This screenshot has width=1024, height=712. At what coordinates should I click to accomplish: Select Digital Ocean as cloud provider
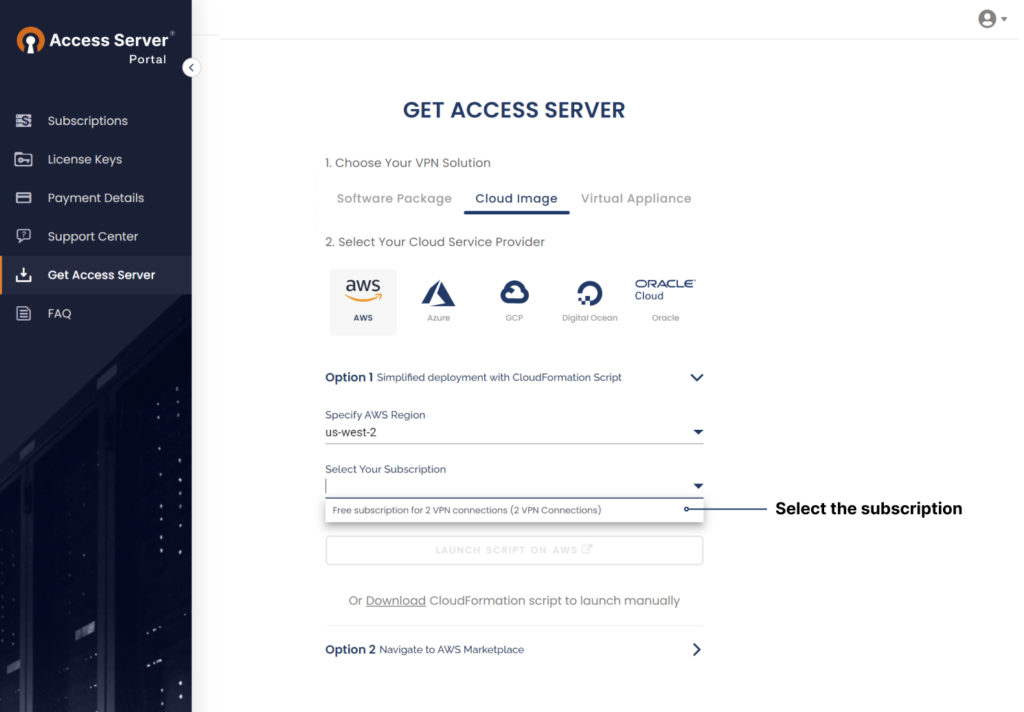(590, 302)
